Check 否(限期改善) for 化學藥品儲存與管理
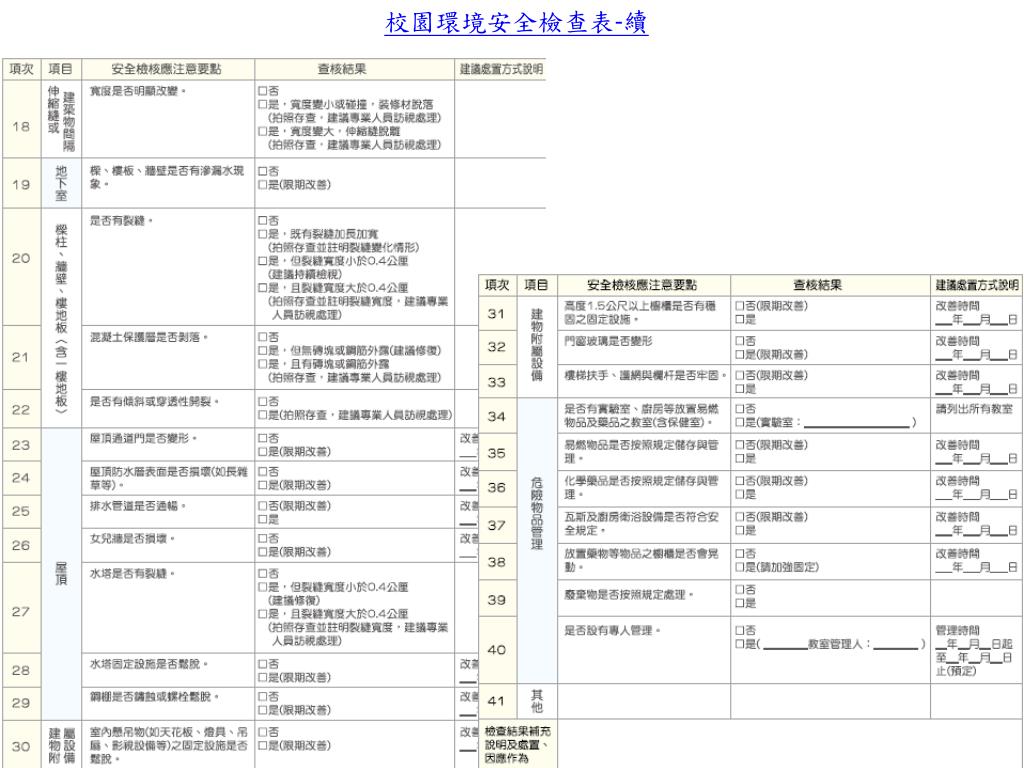Viewport: 1024px width, 768px height. pos(740,481)
